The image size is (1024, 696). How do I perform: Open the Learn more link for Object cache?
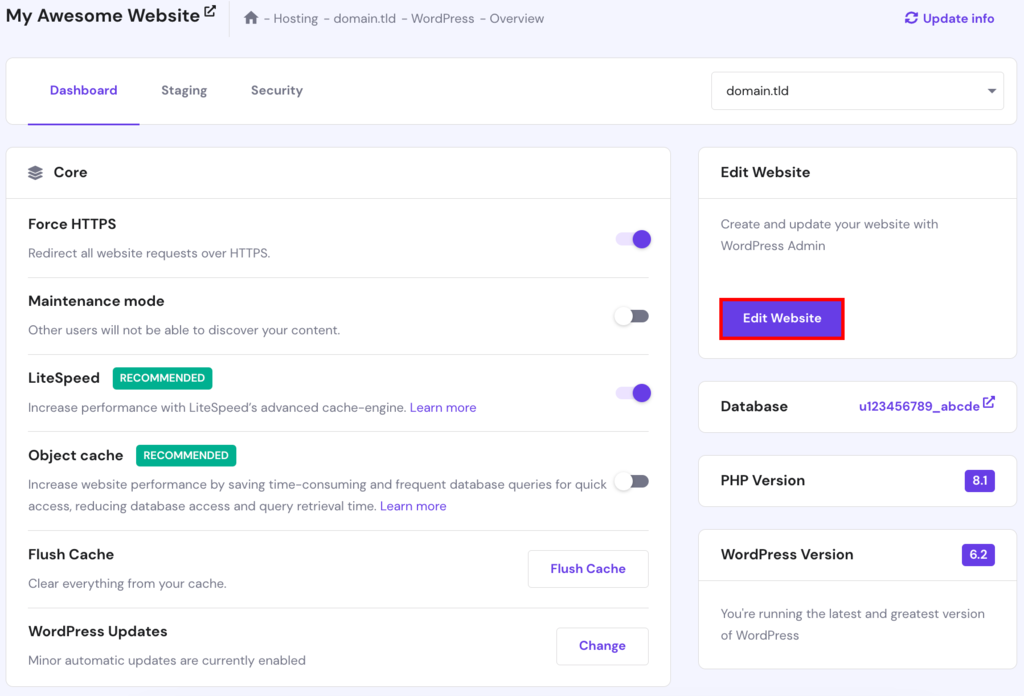413,506
